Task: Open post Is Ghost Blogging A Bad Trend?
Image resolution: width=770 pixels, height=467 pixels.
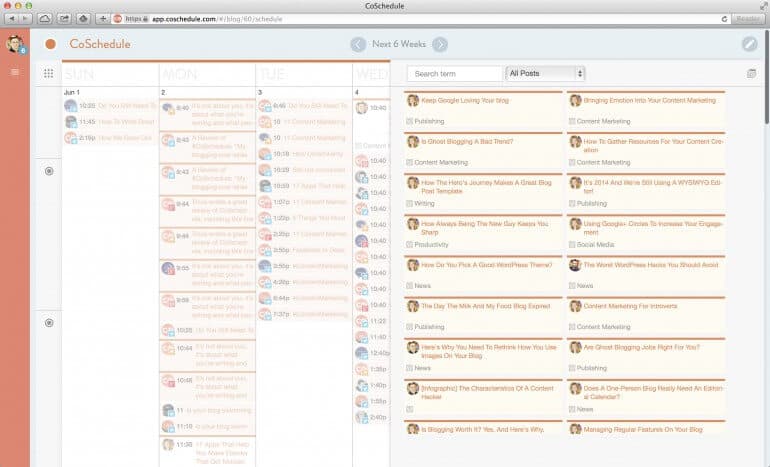Action: (x=467, y=141)
